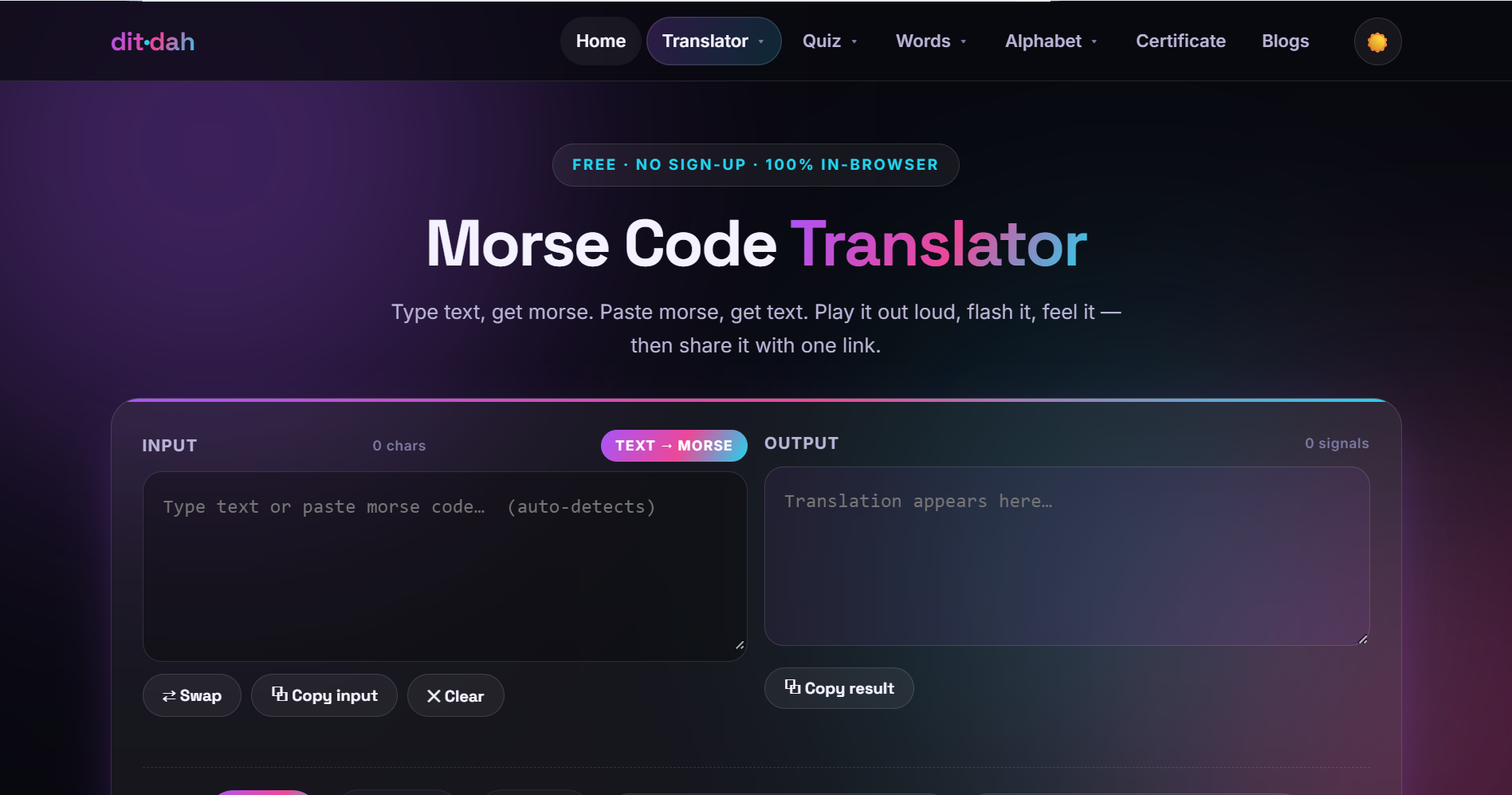Click the output translation area
This screenshot has height=795, width=1512.
[1066, 556]
